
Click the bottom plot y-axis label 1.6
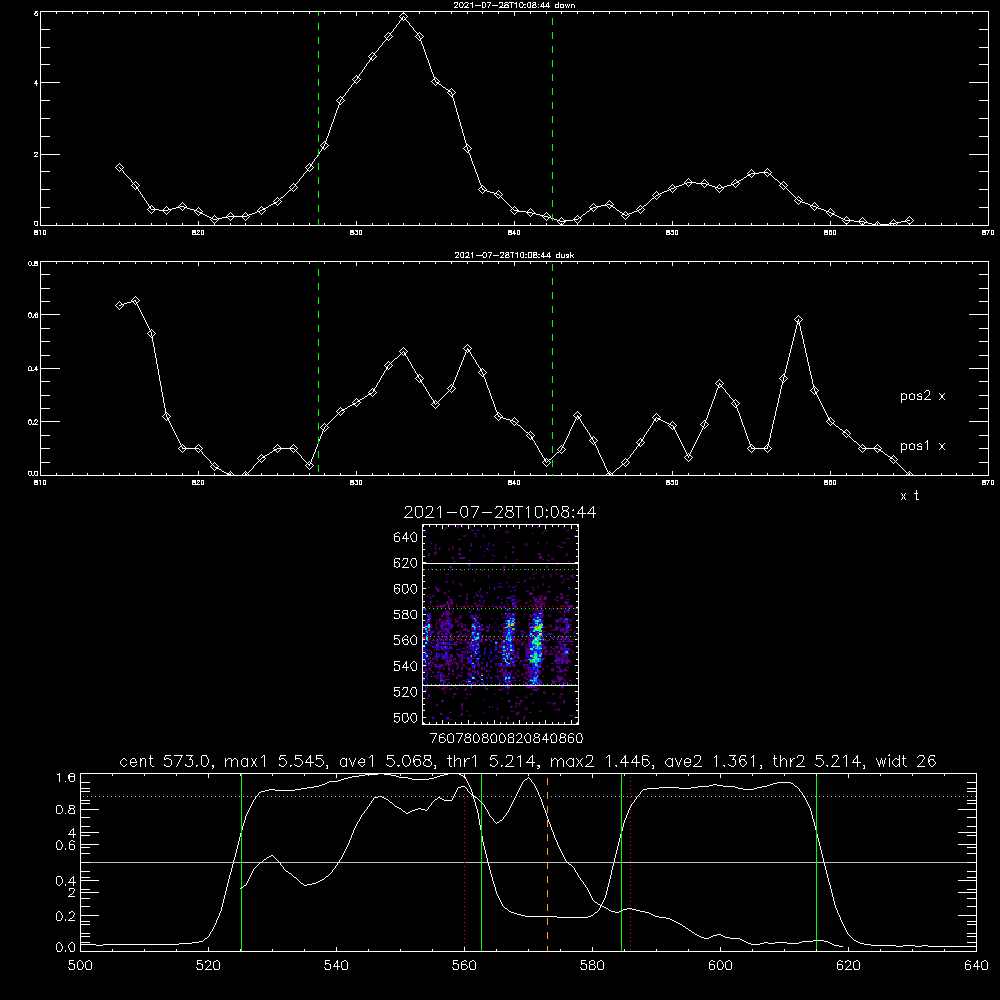pyautogui.click(x=66, y=777)
